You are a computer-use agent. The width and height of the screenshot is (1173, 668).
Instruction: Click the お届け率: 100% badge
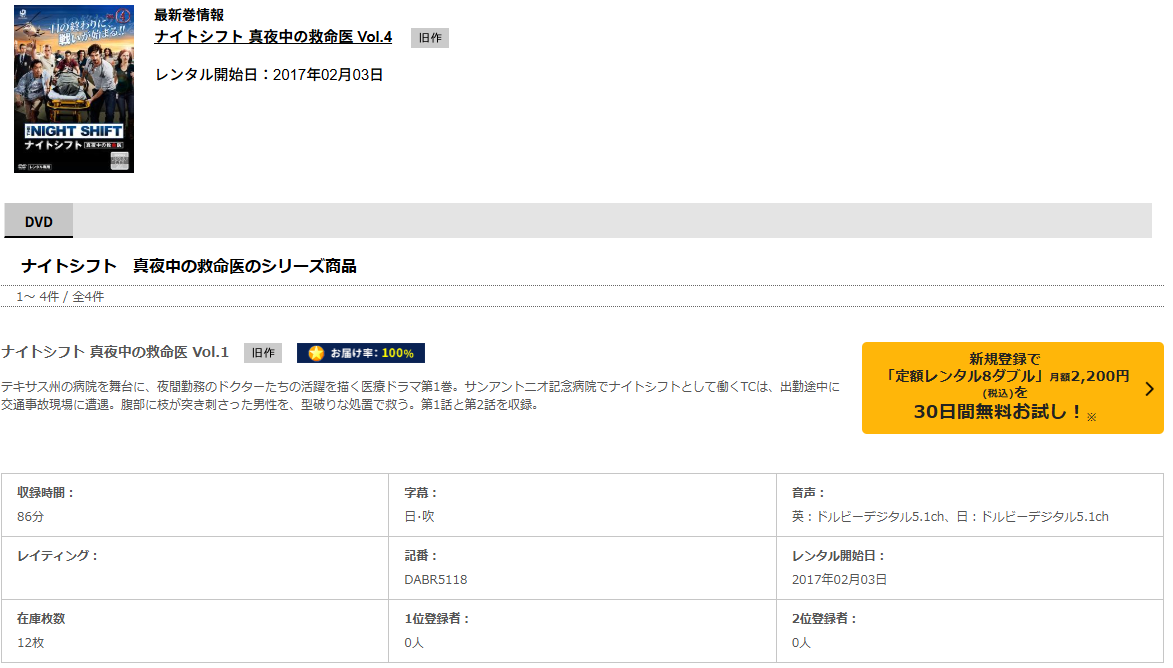[x=361, y=353]
